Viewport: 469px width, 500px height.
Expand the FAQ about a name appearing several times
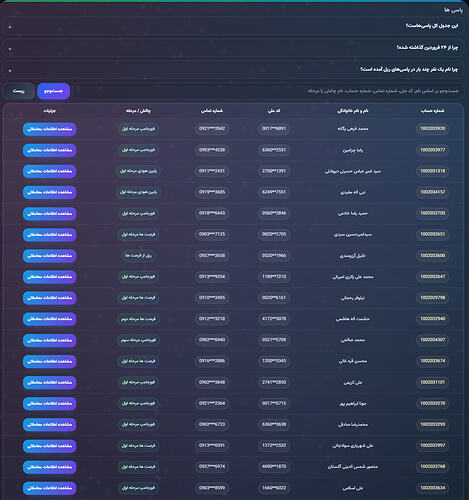pyautogui.click(x=233, y=69)
